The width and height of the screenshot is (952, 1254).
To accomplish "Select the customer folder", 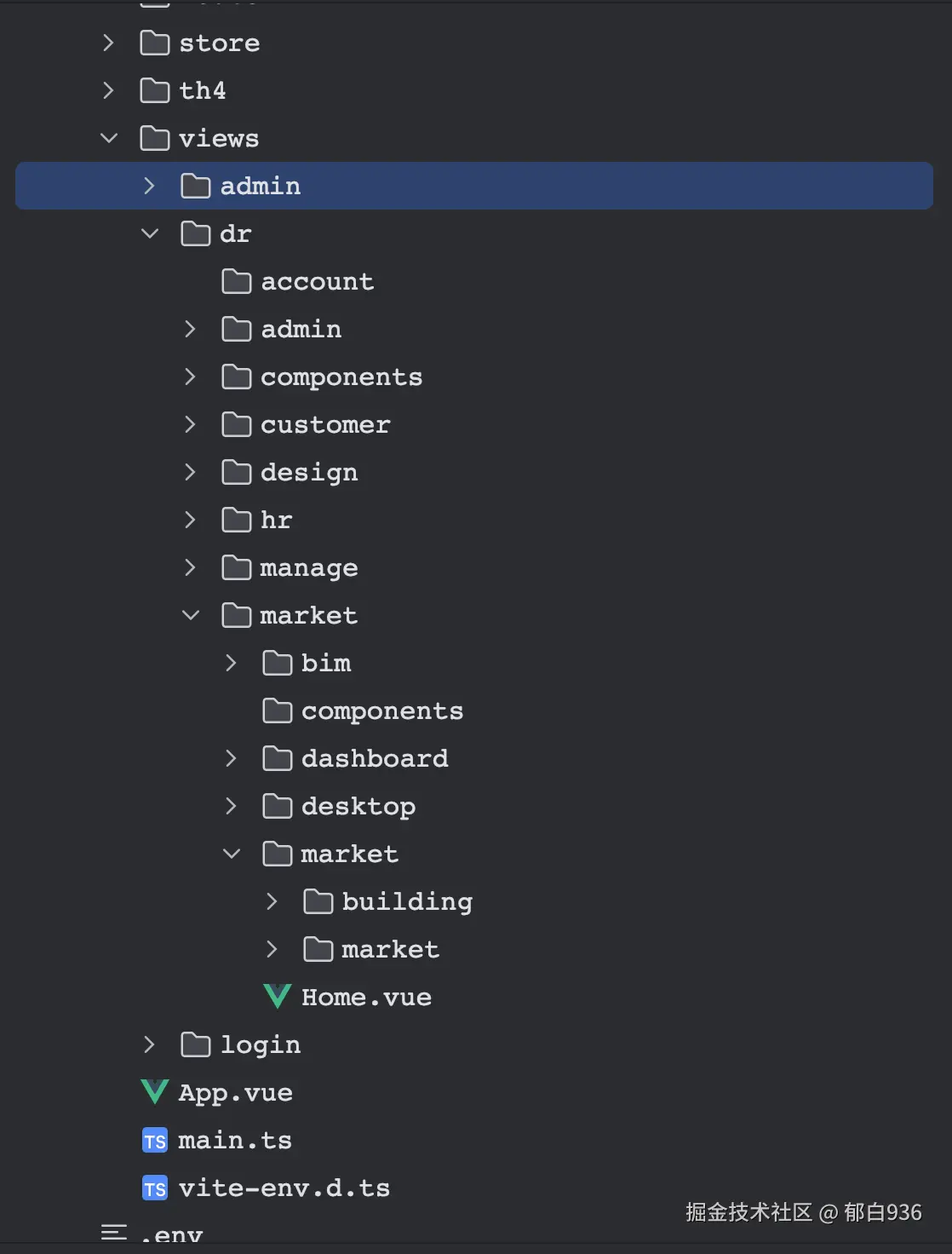I will click(x=325, y=424).
